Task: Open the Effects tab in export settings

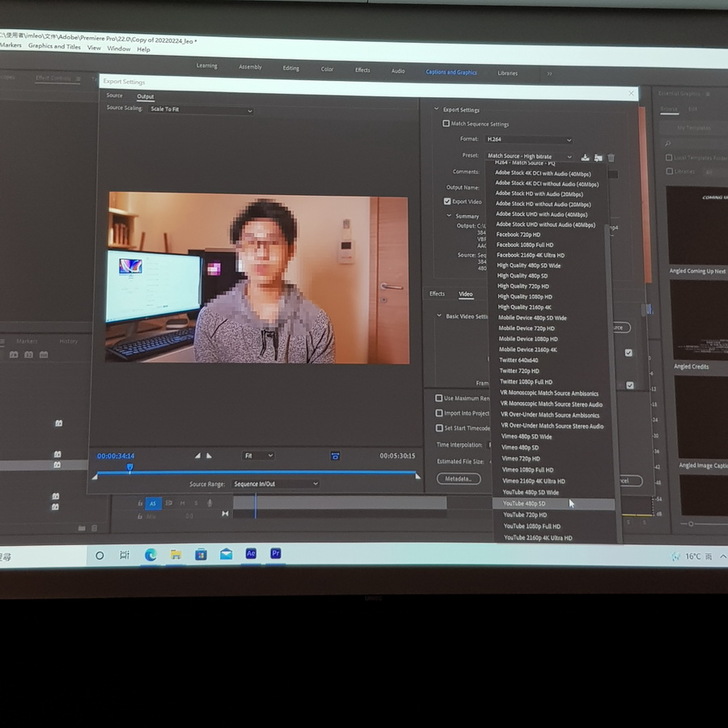Action: [437, 293]
